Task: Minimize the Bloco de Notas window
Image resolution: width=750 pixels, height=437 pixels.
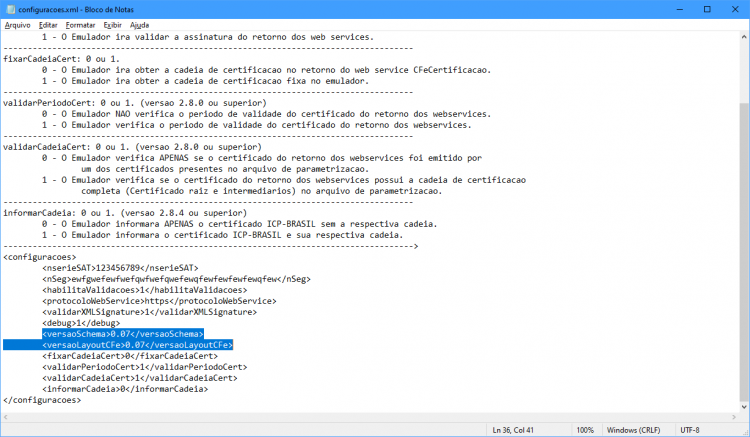Action: [x=679, y=10]
